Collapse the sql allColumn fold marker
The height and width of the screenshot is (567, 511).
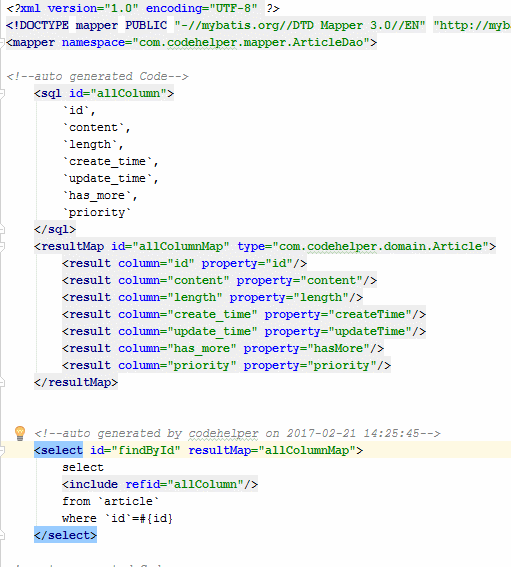2,94
